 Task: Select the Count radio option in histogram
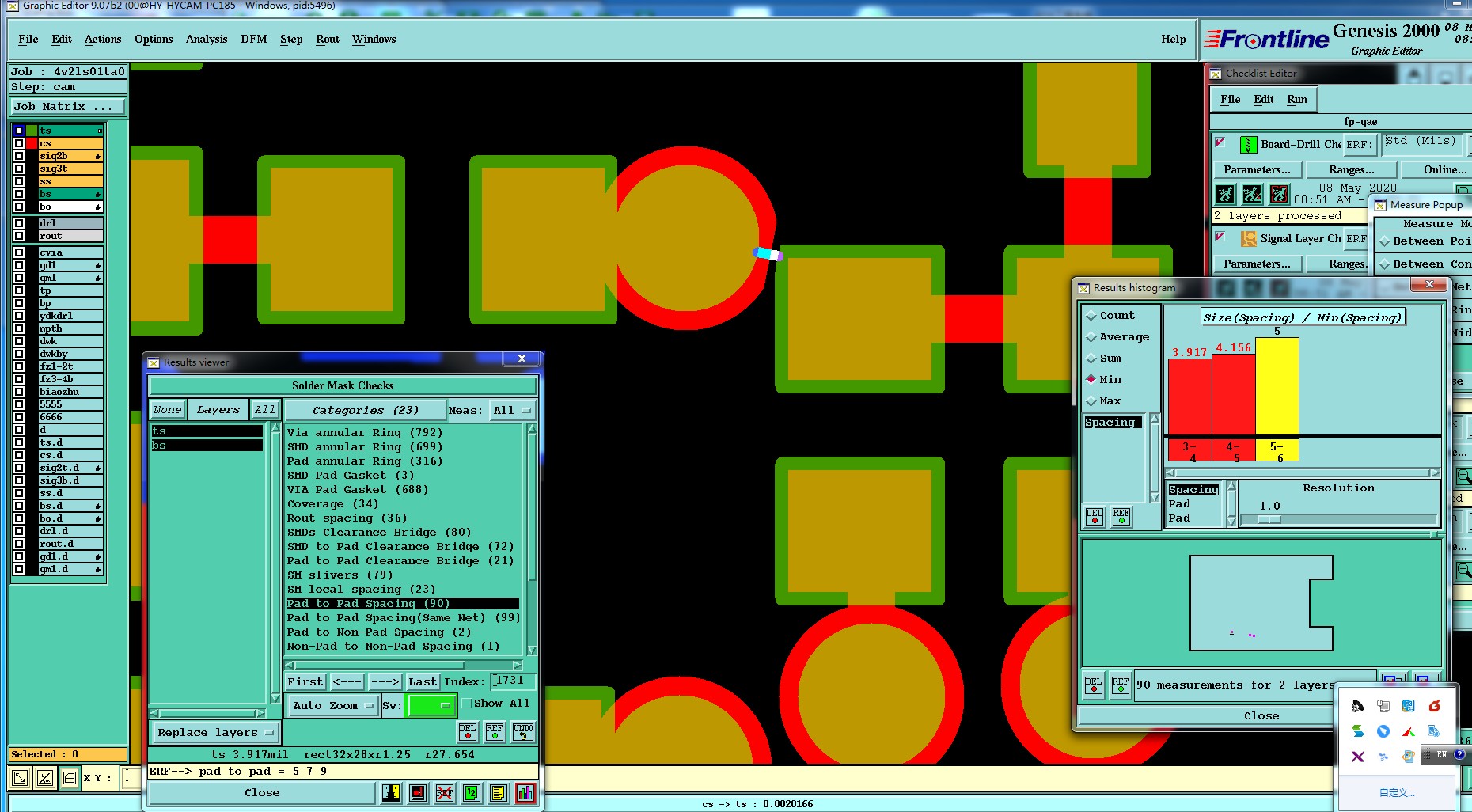1091,316
